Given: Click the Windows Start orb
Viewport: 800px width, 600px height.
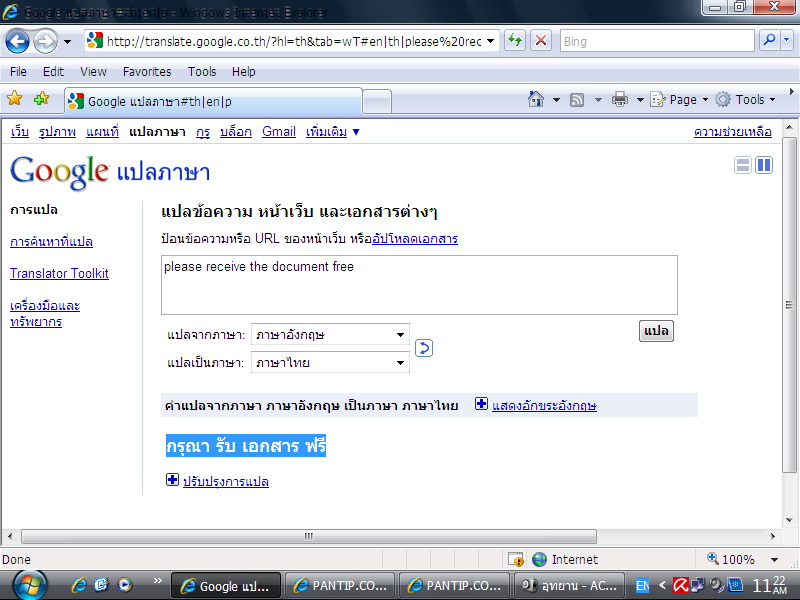Looking at the screenshot, I should coord(30,585).
